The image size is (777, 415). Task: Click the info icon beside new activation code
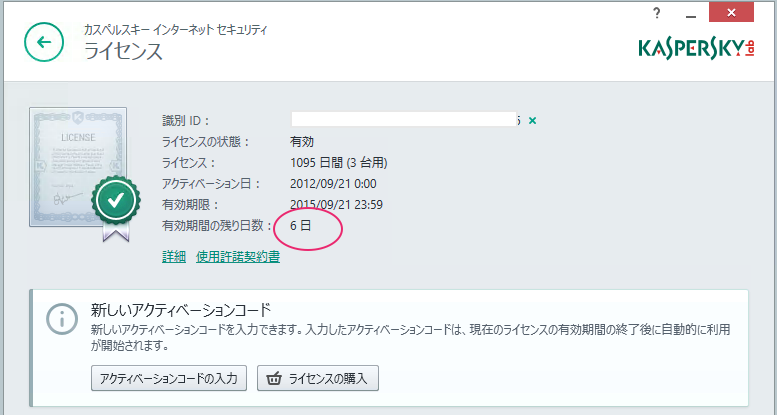pos(62,320)
